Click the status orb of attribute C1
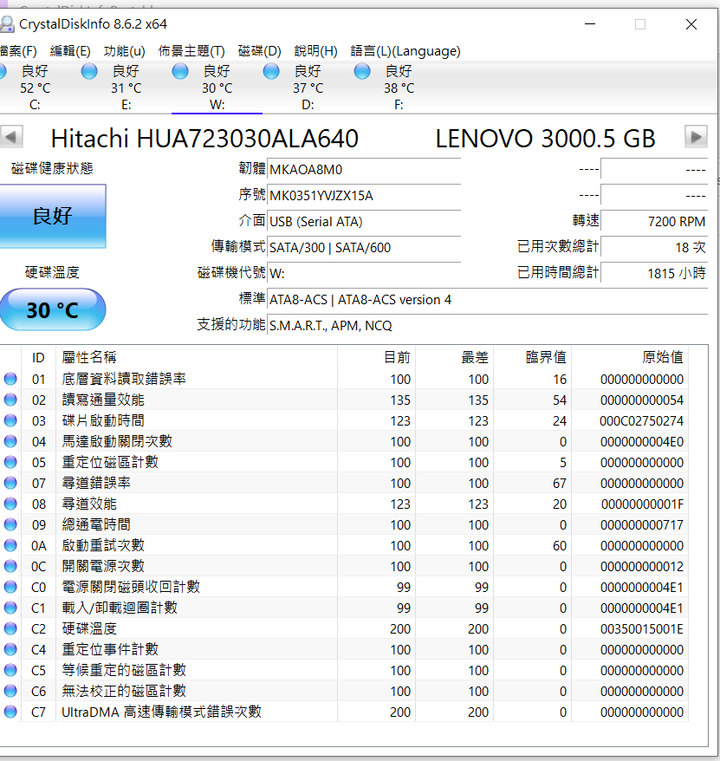The width and height of the screenshot is (720, 761). click(x=10, y=608)
